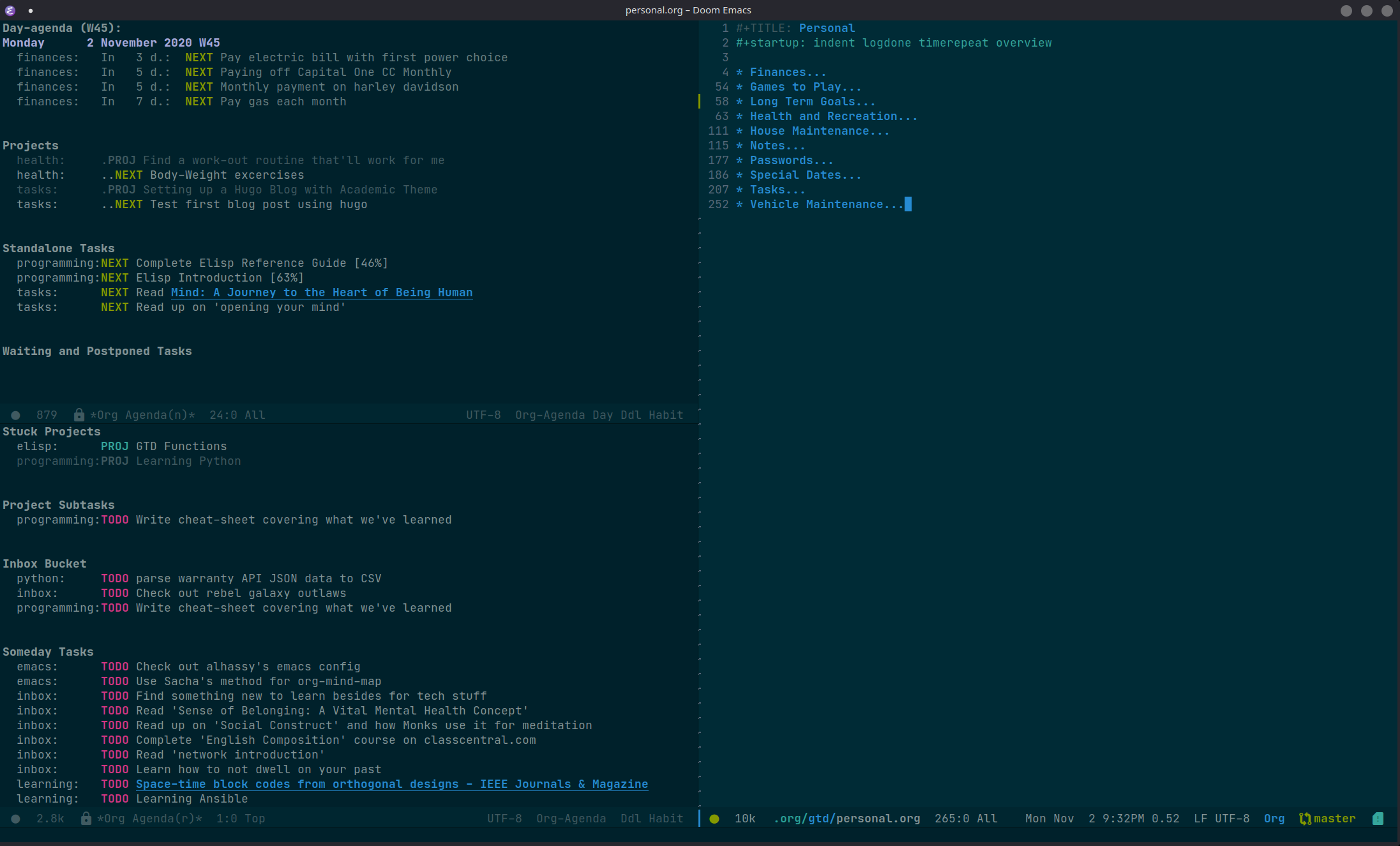This screenshot has width=1400, height=846.
Task: Toggle TODO state on 'Learning Ansible'
Action: pyautogui.click(x=115, y=799)
